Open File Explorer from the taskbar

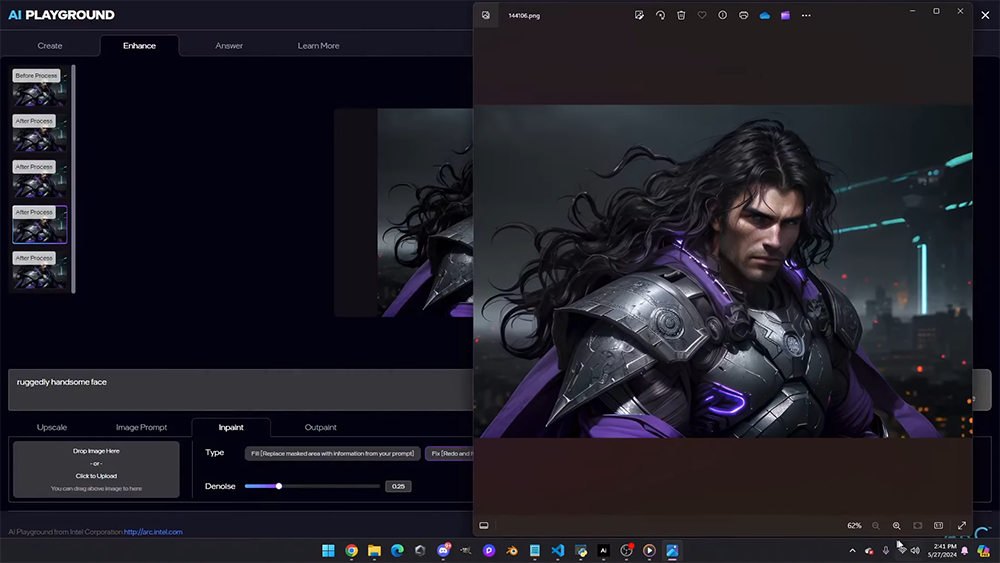pyautogui.click(x=374, y=550)
